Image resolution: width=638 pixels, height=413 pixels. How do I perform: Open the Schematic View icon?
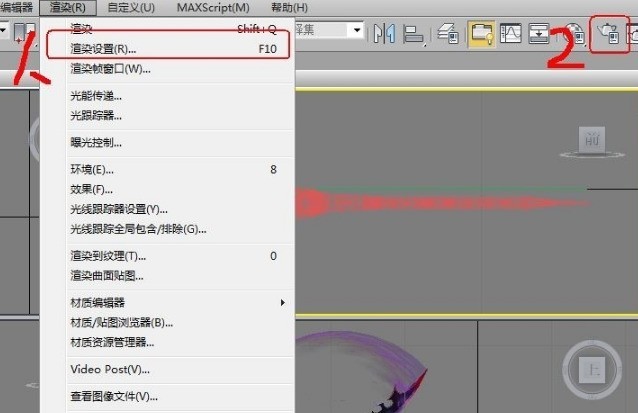pyautogui.click(x=539, y=32)
